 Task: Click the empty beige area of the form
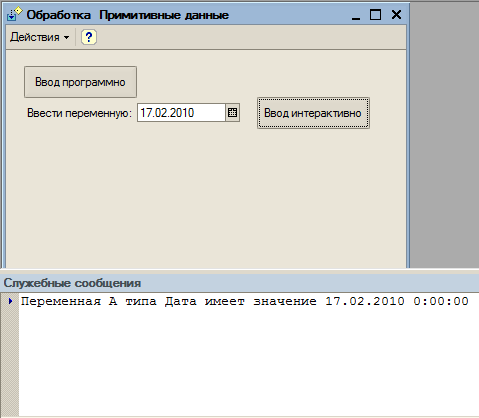coord(206,197)
